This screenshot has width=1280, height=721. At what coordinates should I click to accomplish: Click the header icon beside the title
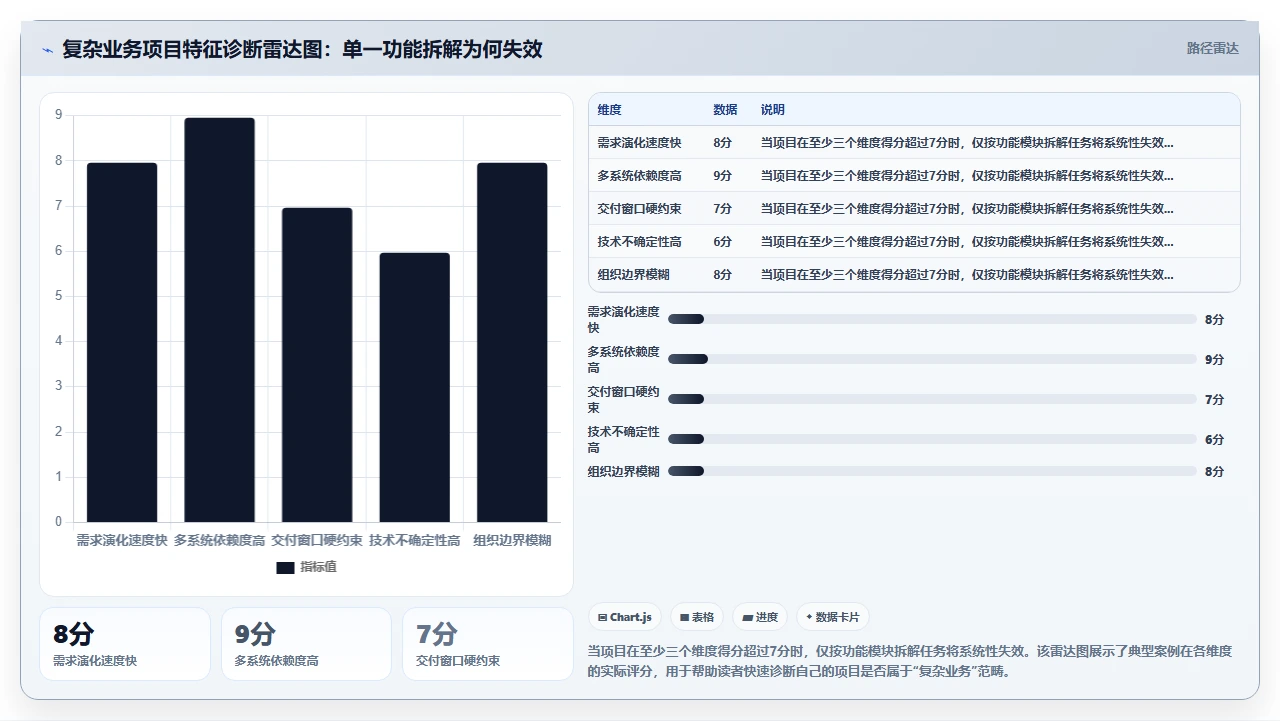coord(48,49)
